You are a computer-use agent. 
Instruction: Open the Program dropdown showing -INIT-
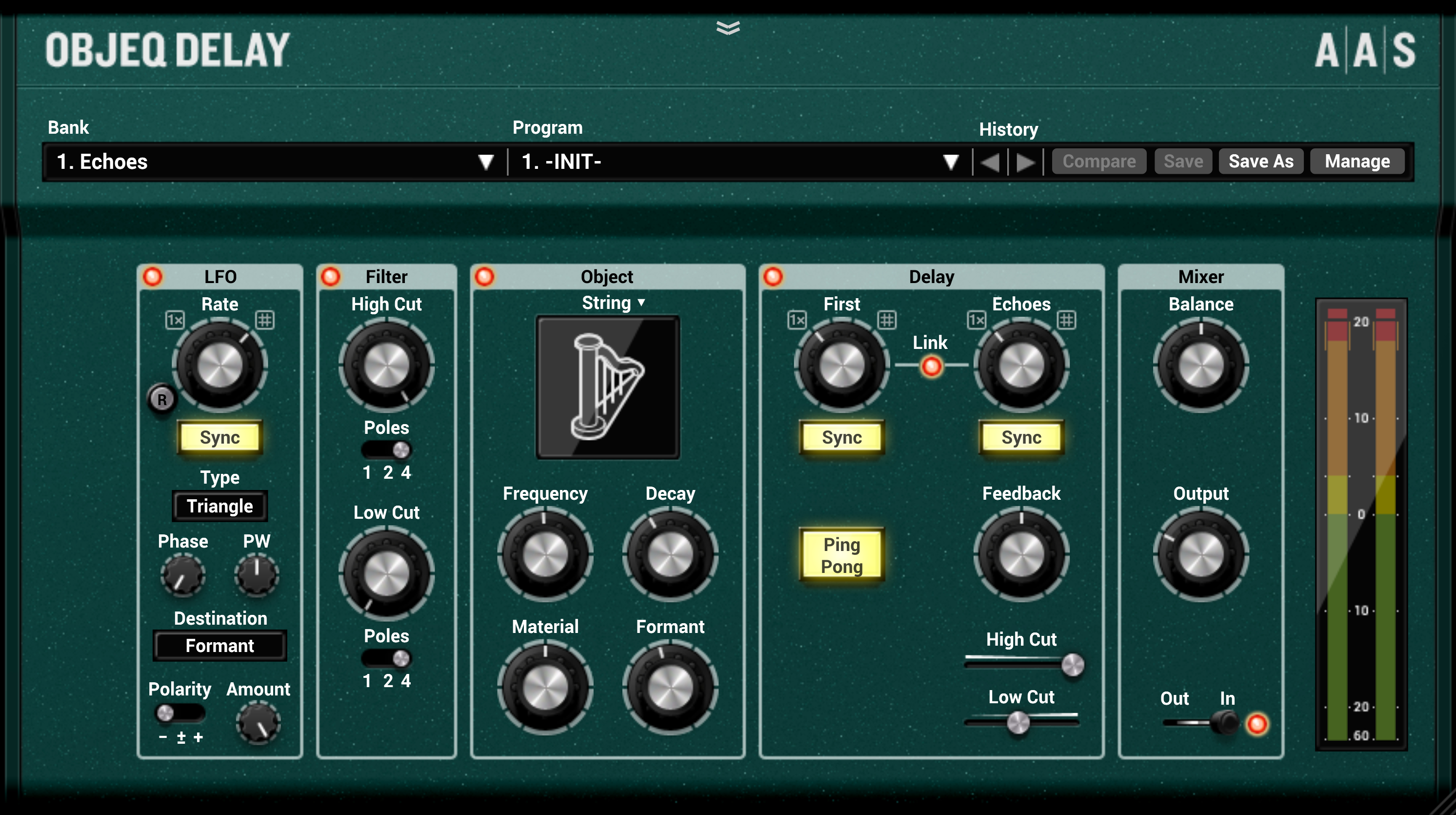[735, 162]
